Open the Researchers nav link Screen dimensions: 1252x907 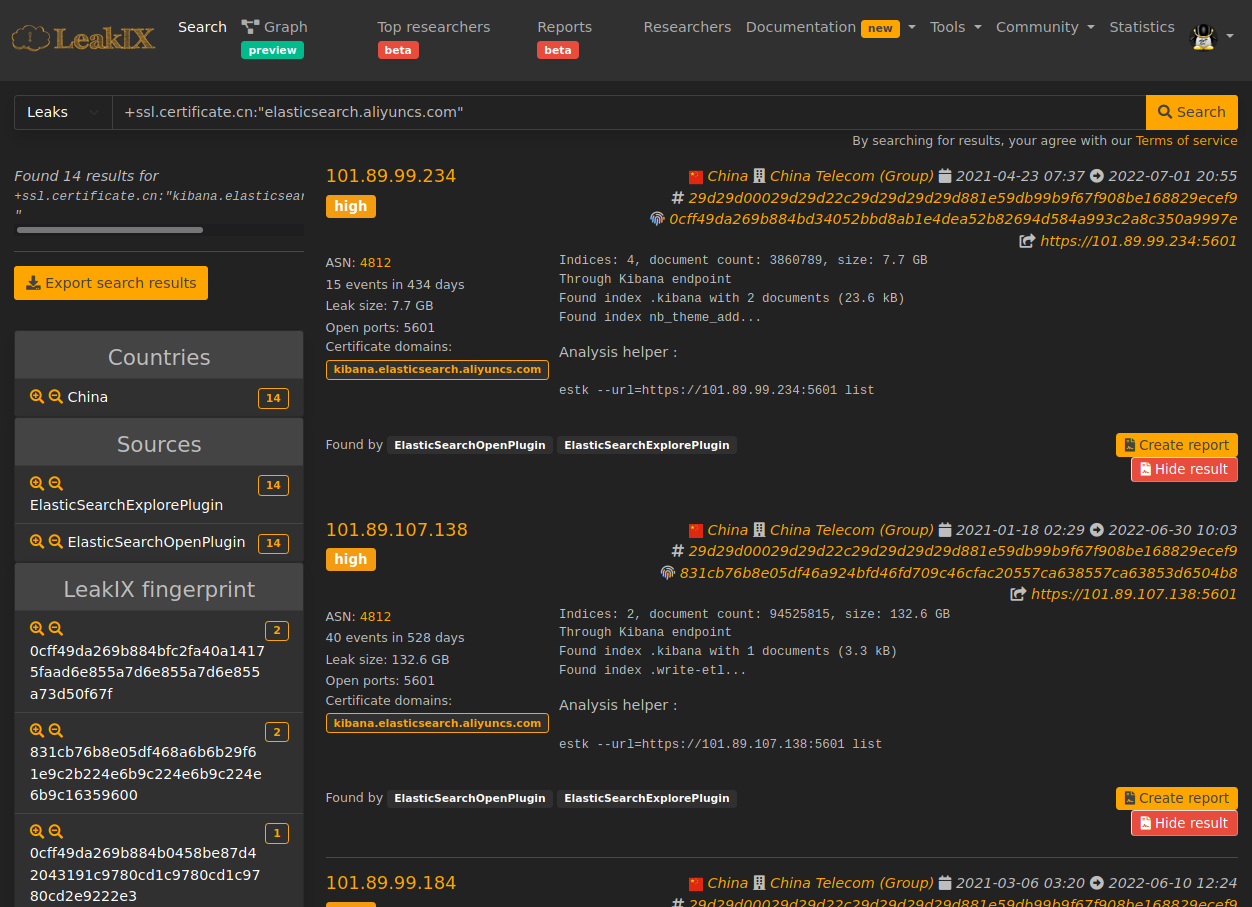coord(687,27)
